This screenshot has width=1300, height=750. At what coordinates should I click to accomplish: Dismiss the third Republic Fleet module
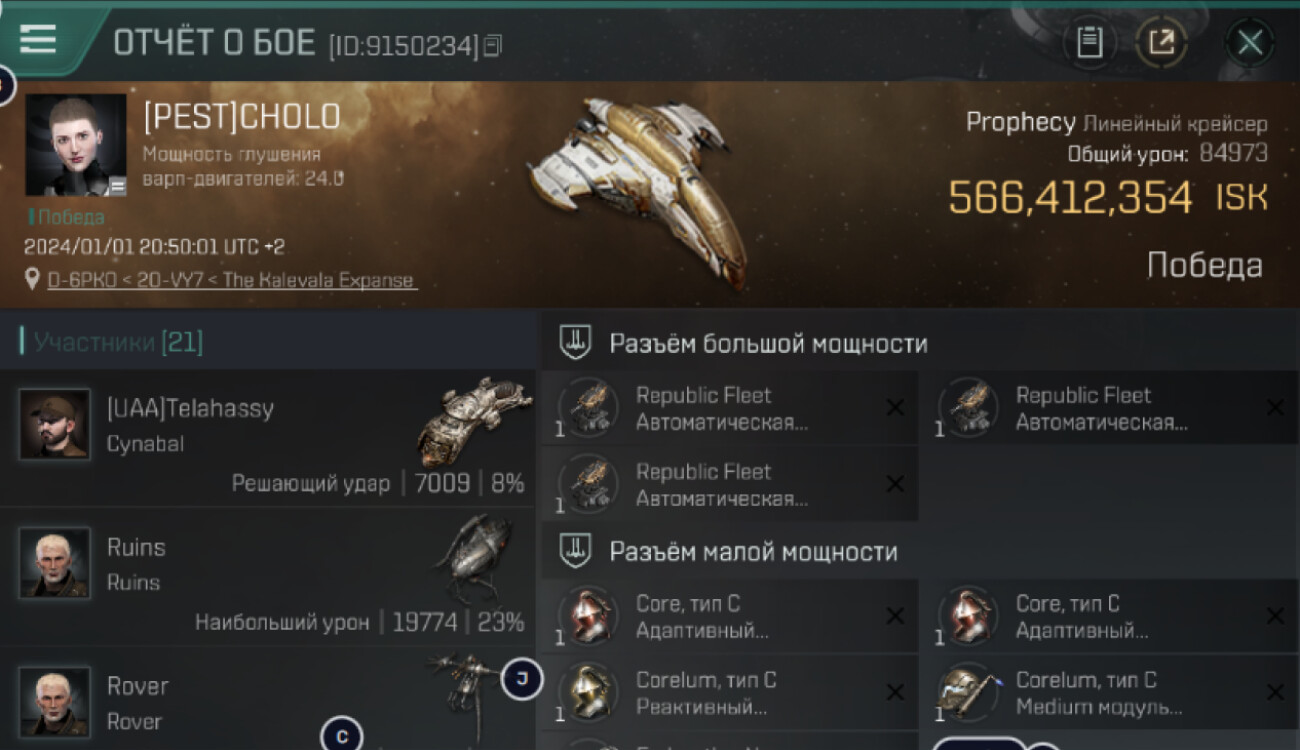[x=895, y=484]
